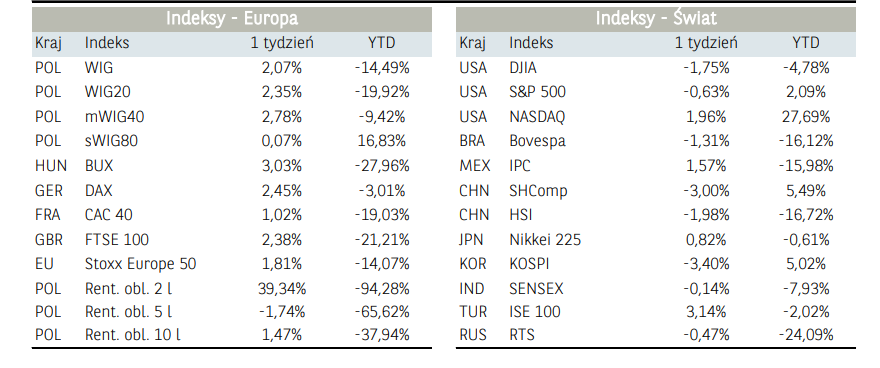Click the Indeksy - Świat table header
The width and height of the screenshot is (880, 368).
(656, 19)
